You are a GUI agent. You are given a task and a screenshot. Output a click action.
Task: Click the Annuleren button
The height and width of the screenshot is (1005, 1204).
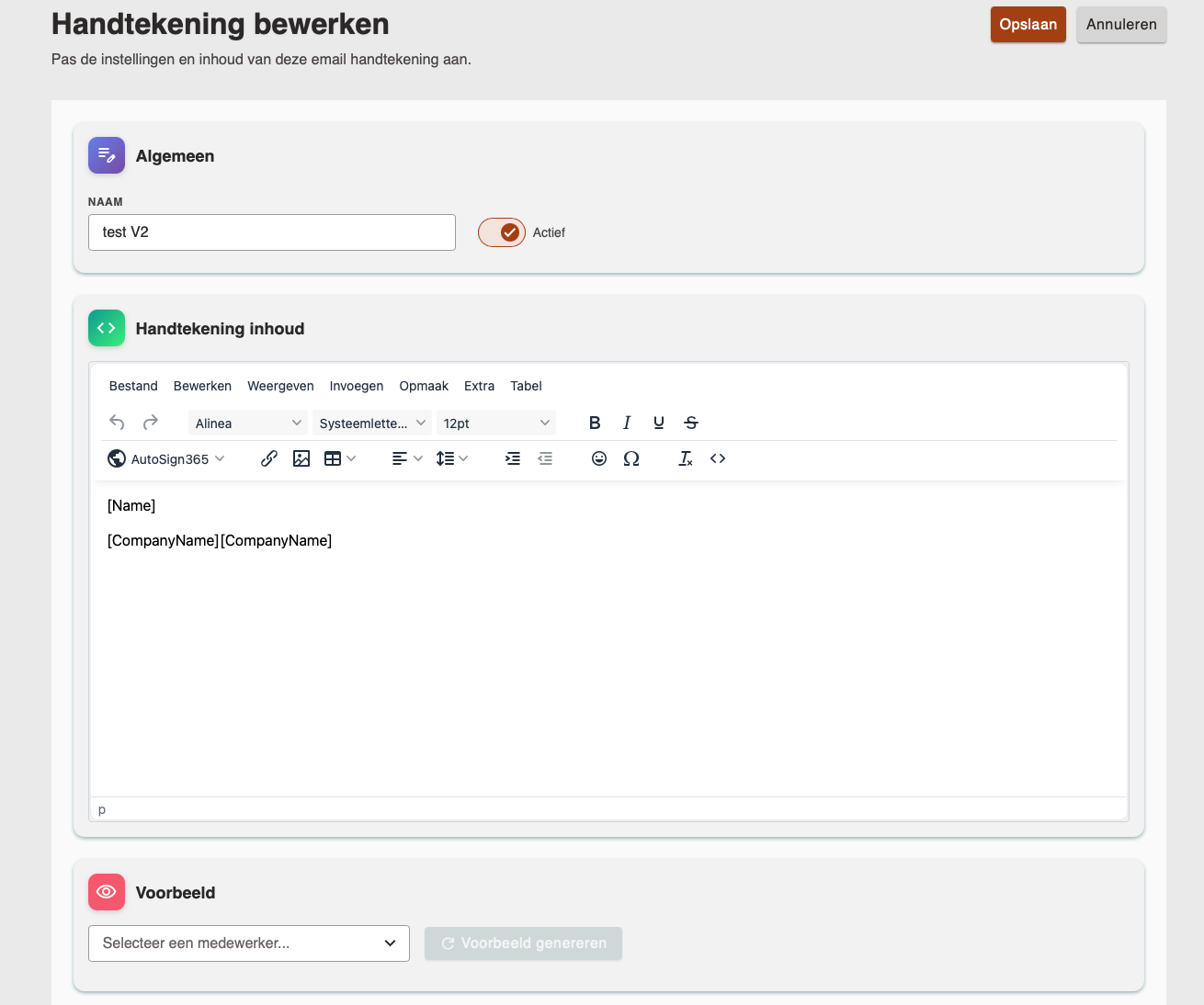(1121, 25)
